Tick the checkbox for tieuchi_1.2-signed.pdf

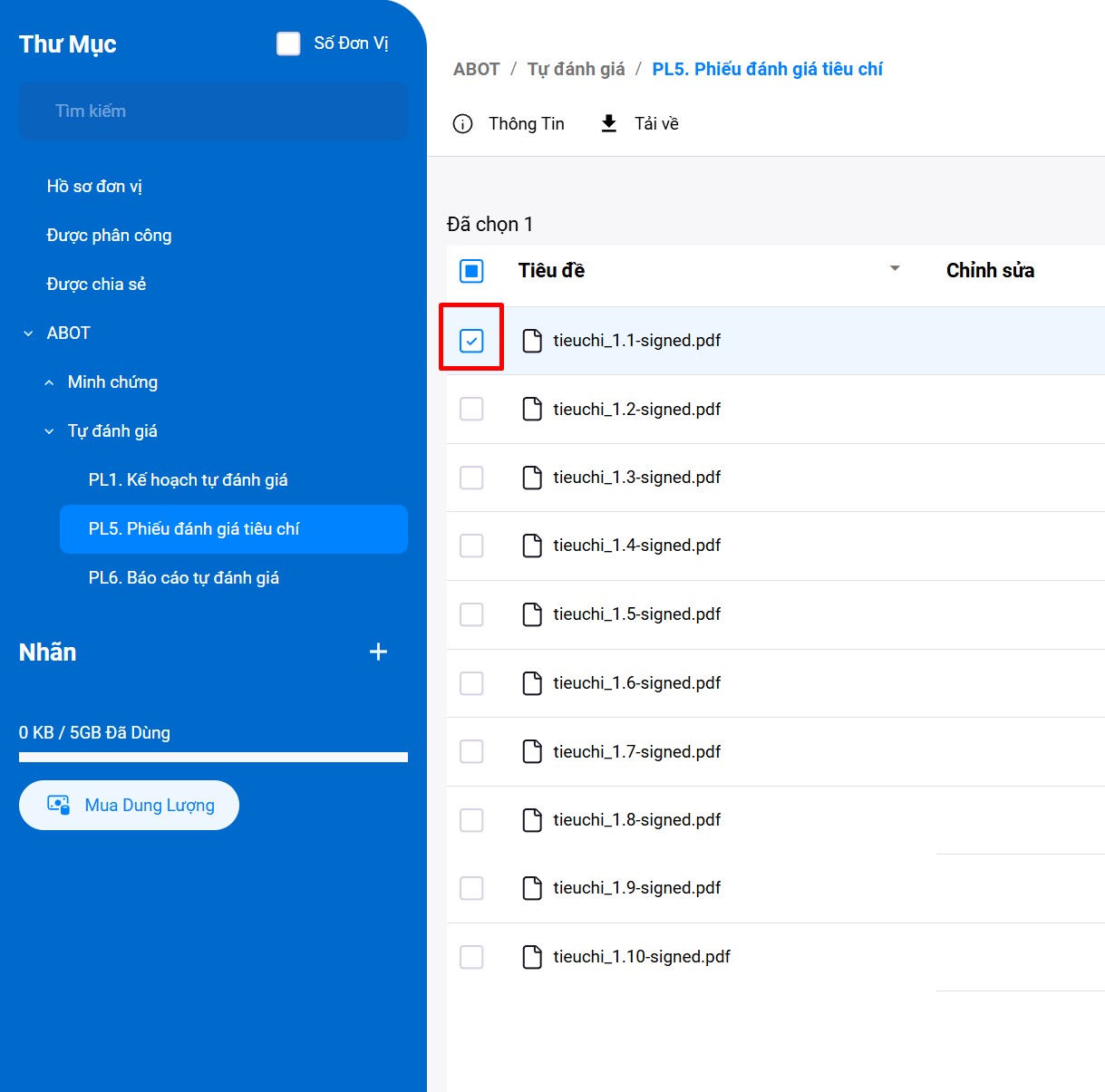click(x=471, y=410)
